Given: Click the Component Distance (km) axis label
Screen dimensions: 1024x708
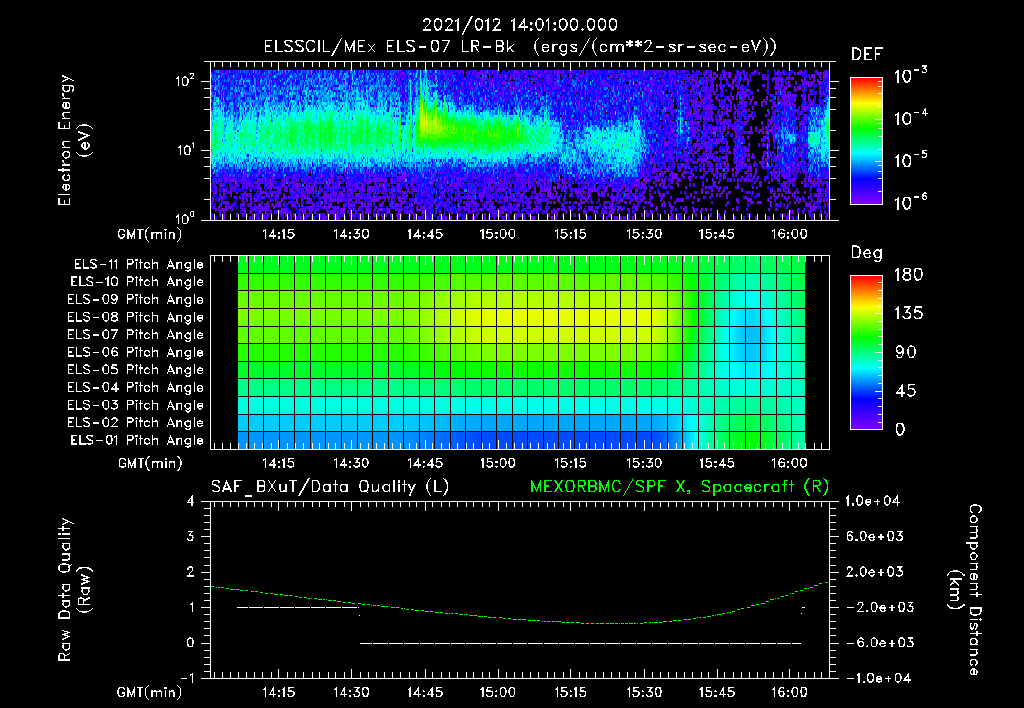Looking at the screenshot, I should [965, 590].
